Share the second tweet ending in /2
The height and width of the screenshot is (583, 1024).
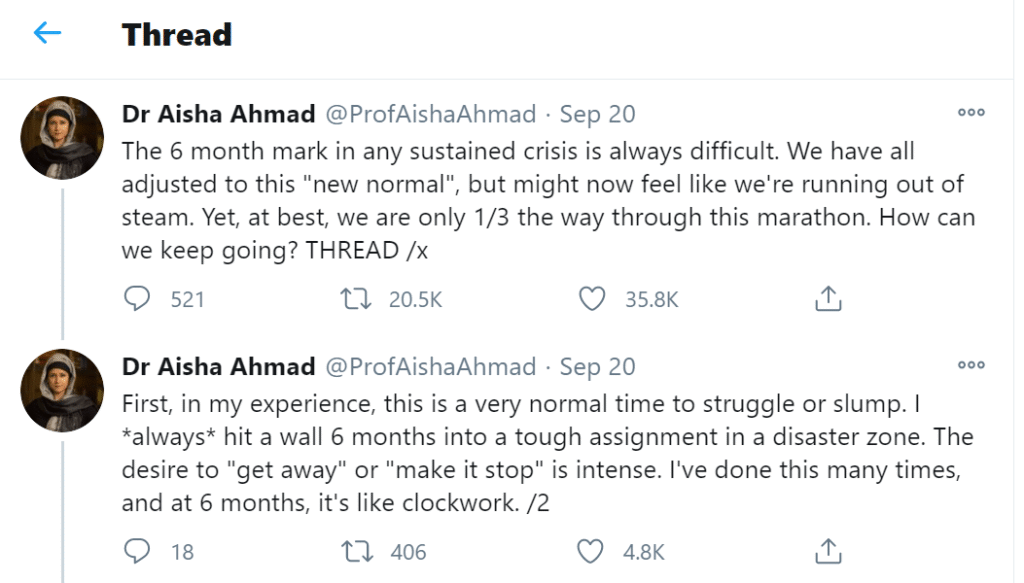tap(827, 551)
